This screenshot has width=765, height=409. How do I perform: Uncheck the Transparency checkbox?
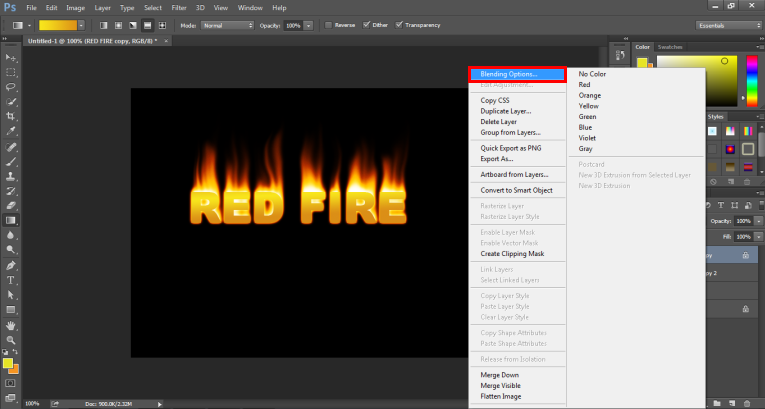click(400, 23)
